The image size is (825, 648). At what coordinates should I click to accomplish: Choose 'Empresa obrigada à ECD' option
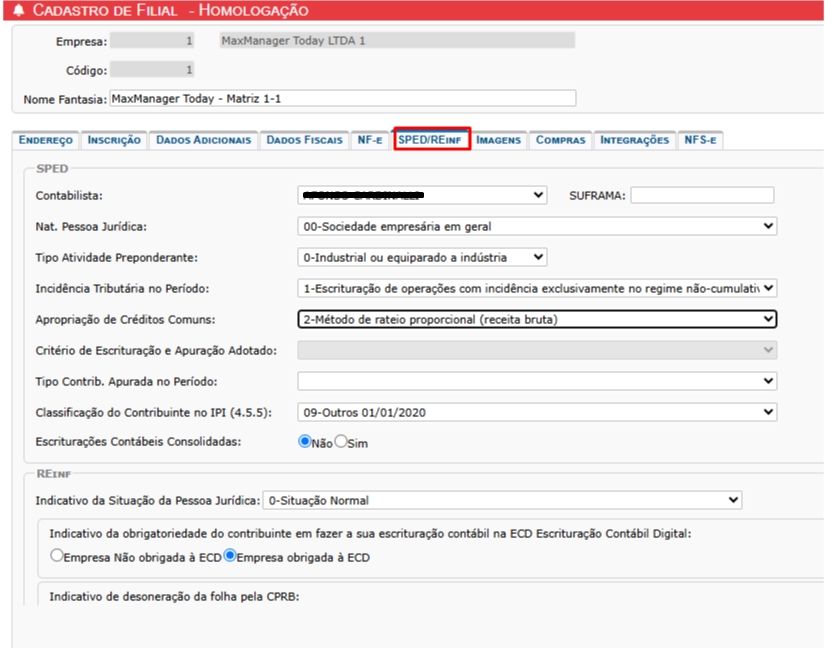(x=230, y=556)
